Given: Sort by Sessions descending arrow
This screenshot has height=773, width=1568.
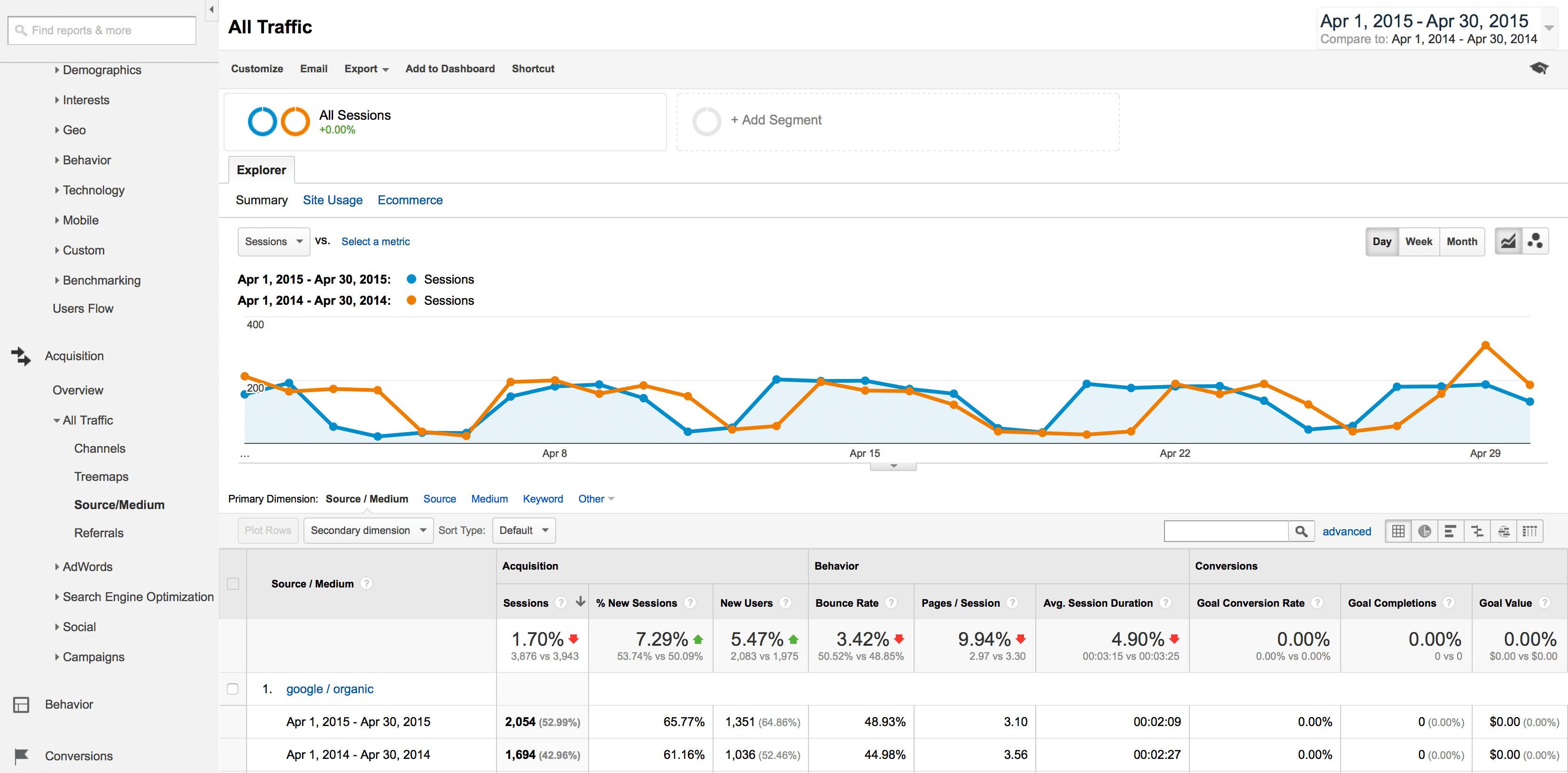Looking at the screenshot, I should coord(581,602).
